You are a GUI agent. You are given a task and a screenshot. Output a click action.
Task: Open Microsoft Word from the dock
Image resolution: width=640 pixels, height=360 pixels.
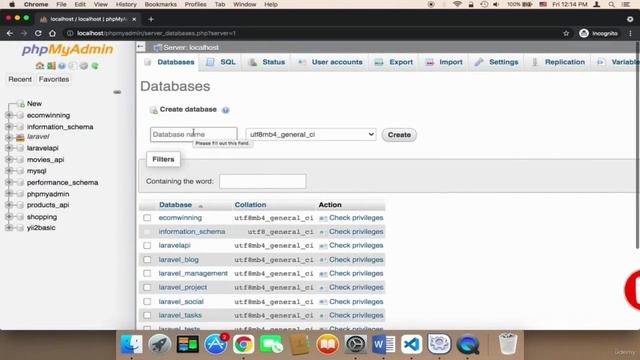pos(383,344)
